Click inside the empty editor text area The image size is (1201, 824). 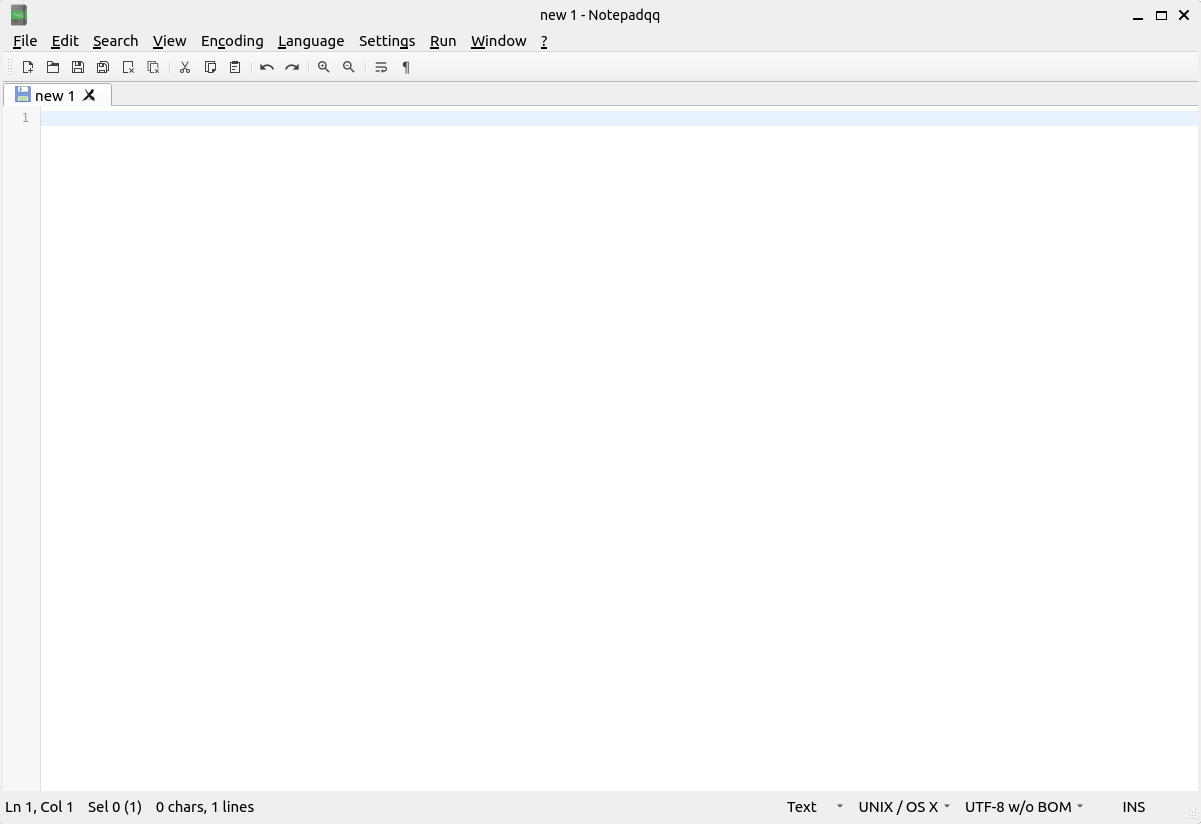coord(600,400)
